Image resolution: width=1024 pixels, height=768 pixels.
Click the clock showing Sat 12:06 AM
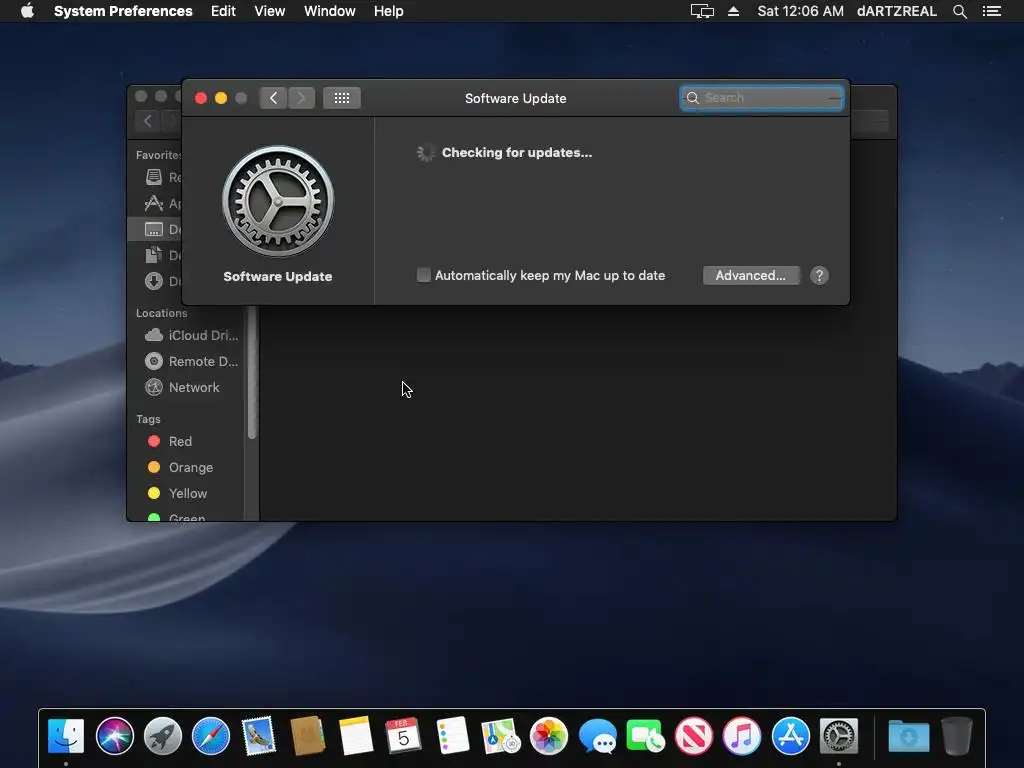(x=800, y=11)
